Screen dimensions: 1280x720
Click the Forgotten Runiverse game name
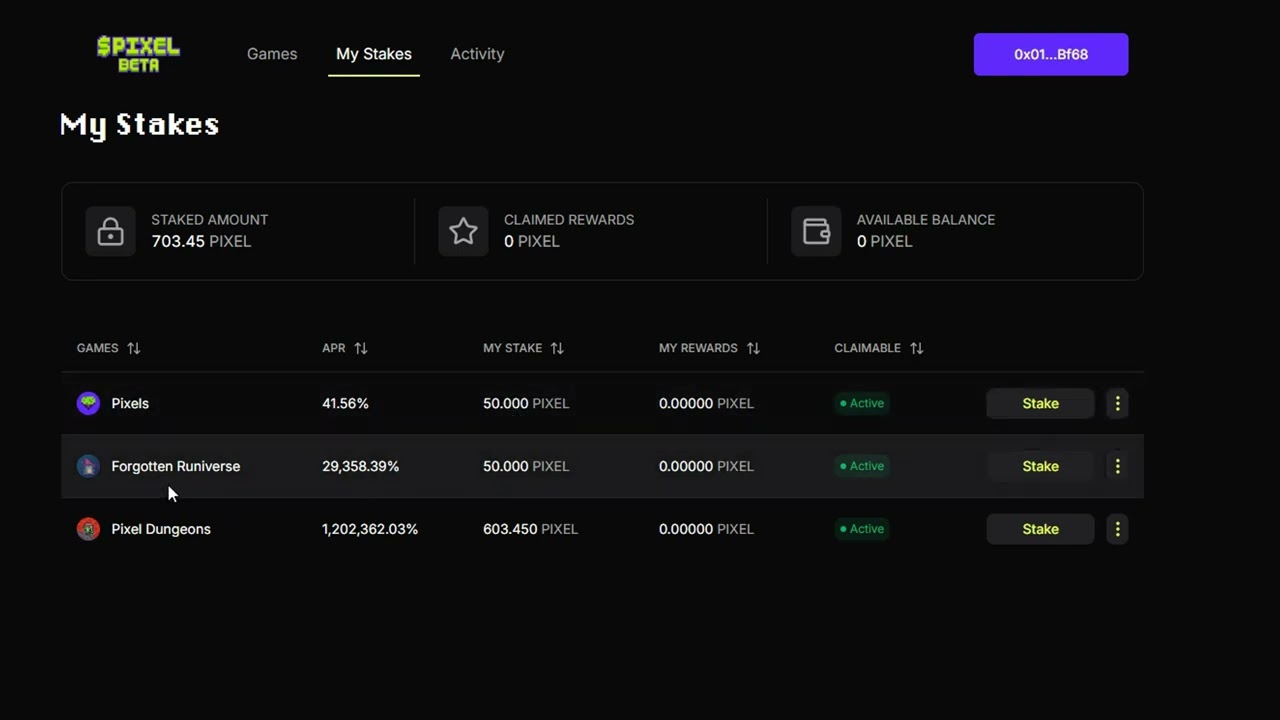coord(176,466)
